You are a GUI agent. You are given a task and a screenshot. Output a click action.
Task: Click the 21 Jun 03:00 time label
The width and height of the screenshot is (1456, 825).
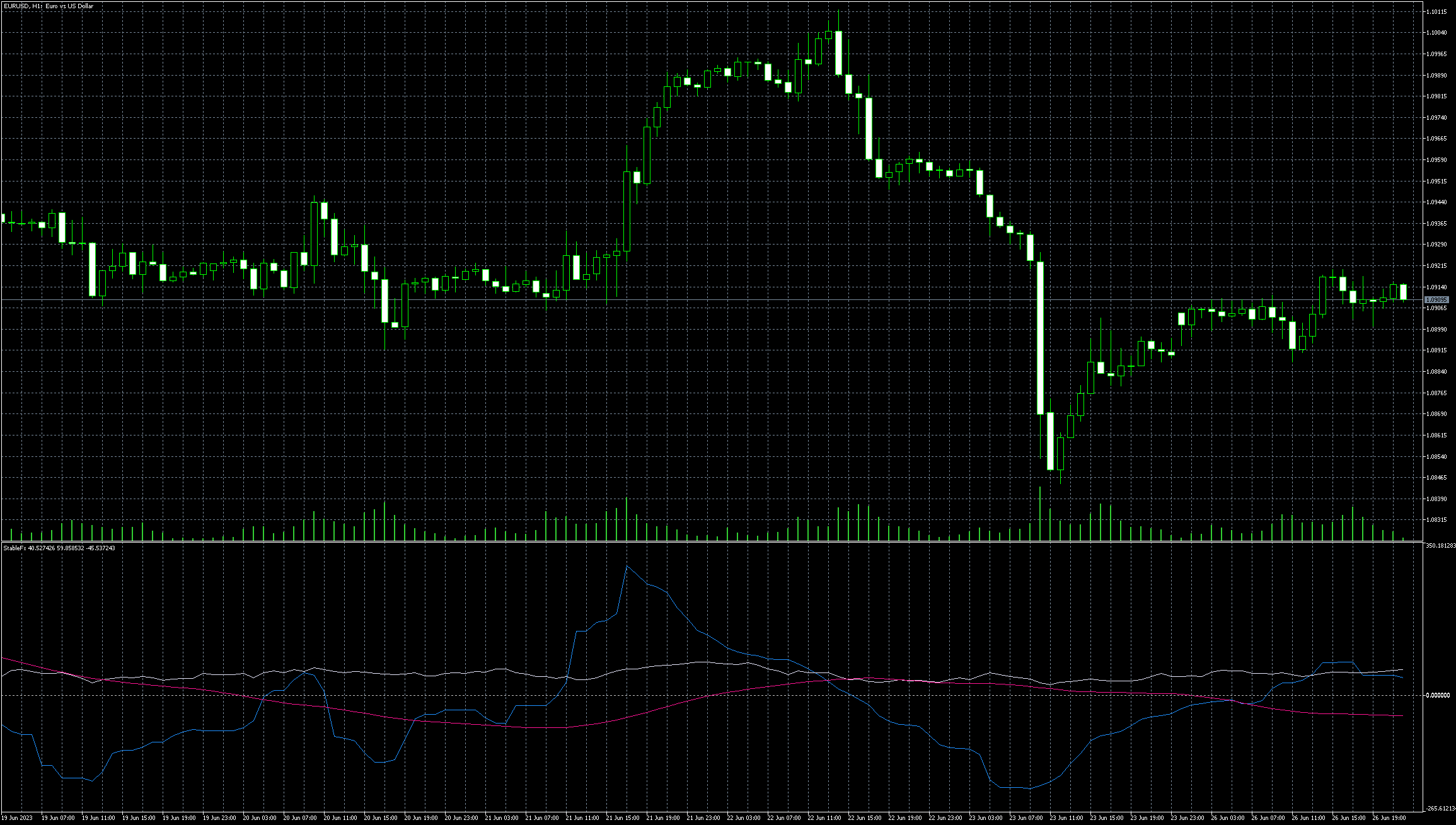pyautogui.click(x=502, y=818)
